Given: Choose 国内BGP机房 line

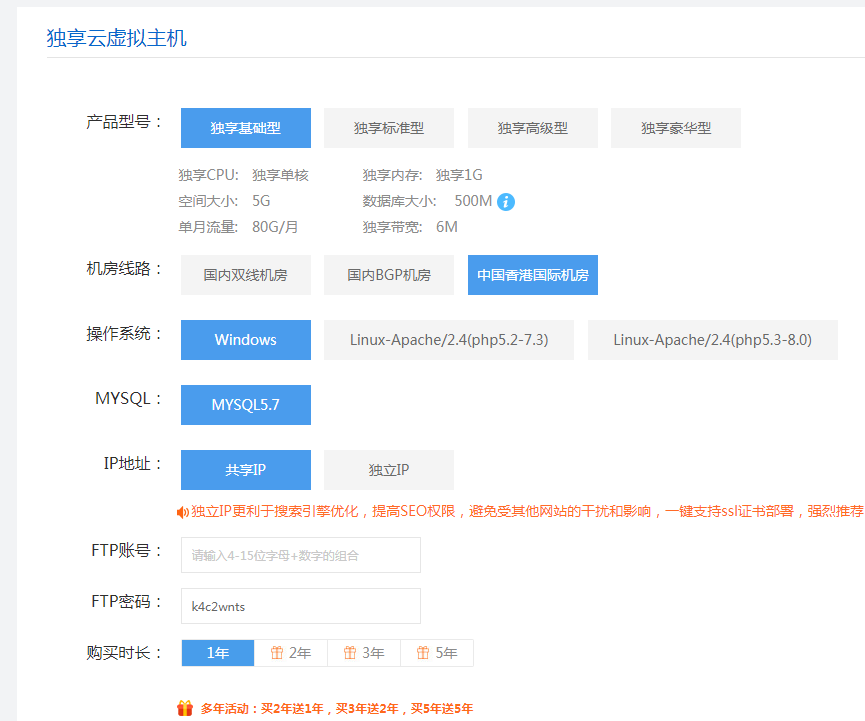Looking at the screenshot, I should 389,275.
